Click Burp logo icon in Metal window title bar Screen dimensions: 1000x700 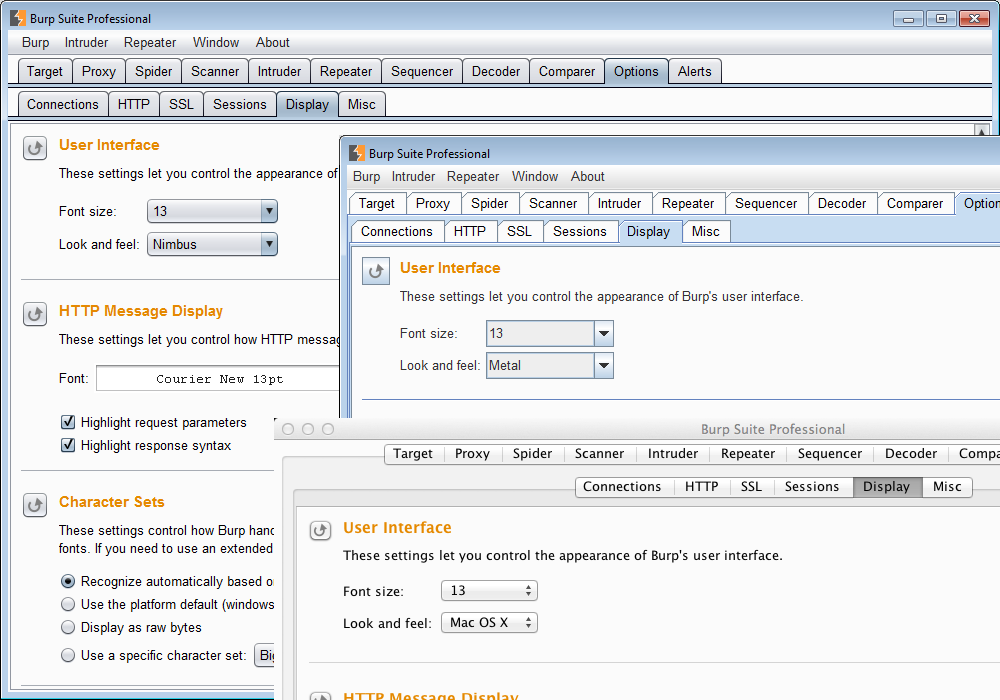(357, 153)
